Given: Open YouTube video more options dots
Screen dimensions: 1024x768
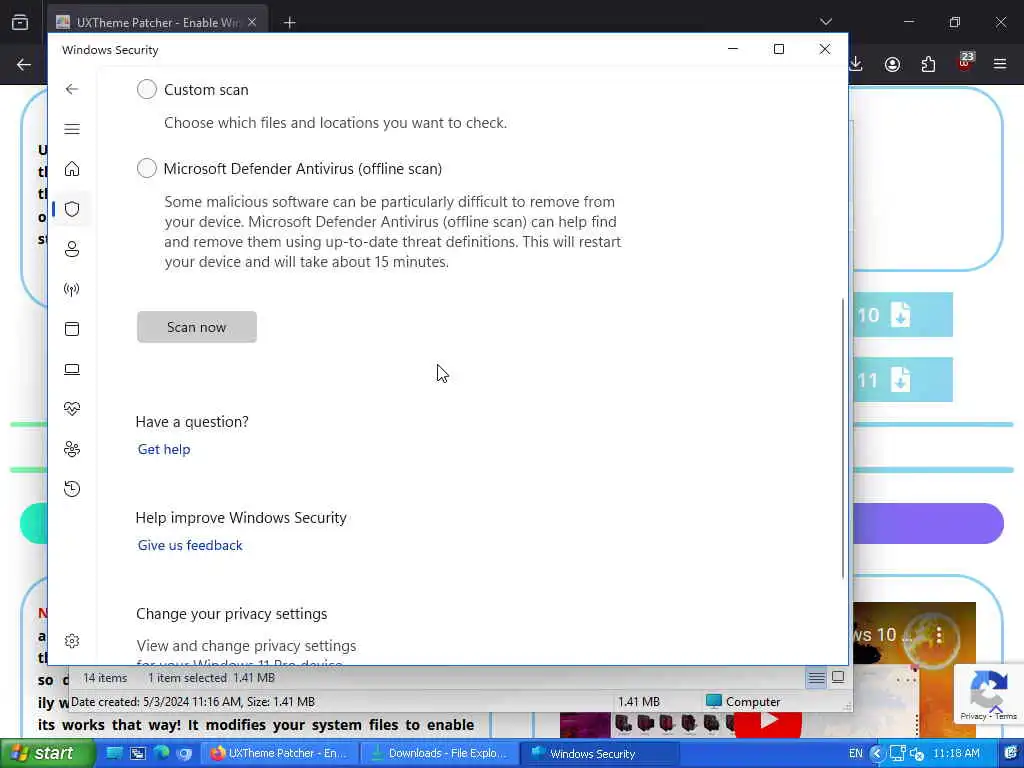Looking at the screenshot, I should tap(939, 634).
